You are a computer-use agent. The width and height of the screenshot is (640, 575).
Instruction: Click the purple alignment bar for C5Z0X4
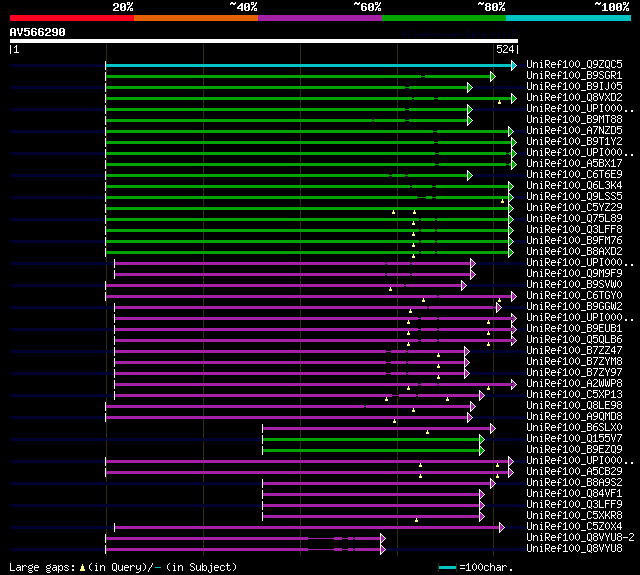(x=307, y=528)
